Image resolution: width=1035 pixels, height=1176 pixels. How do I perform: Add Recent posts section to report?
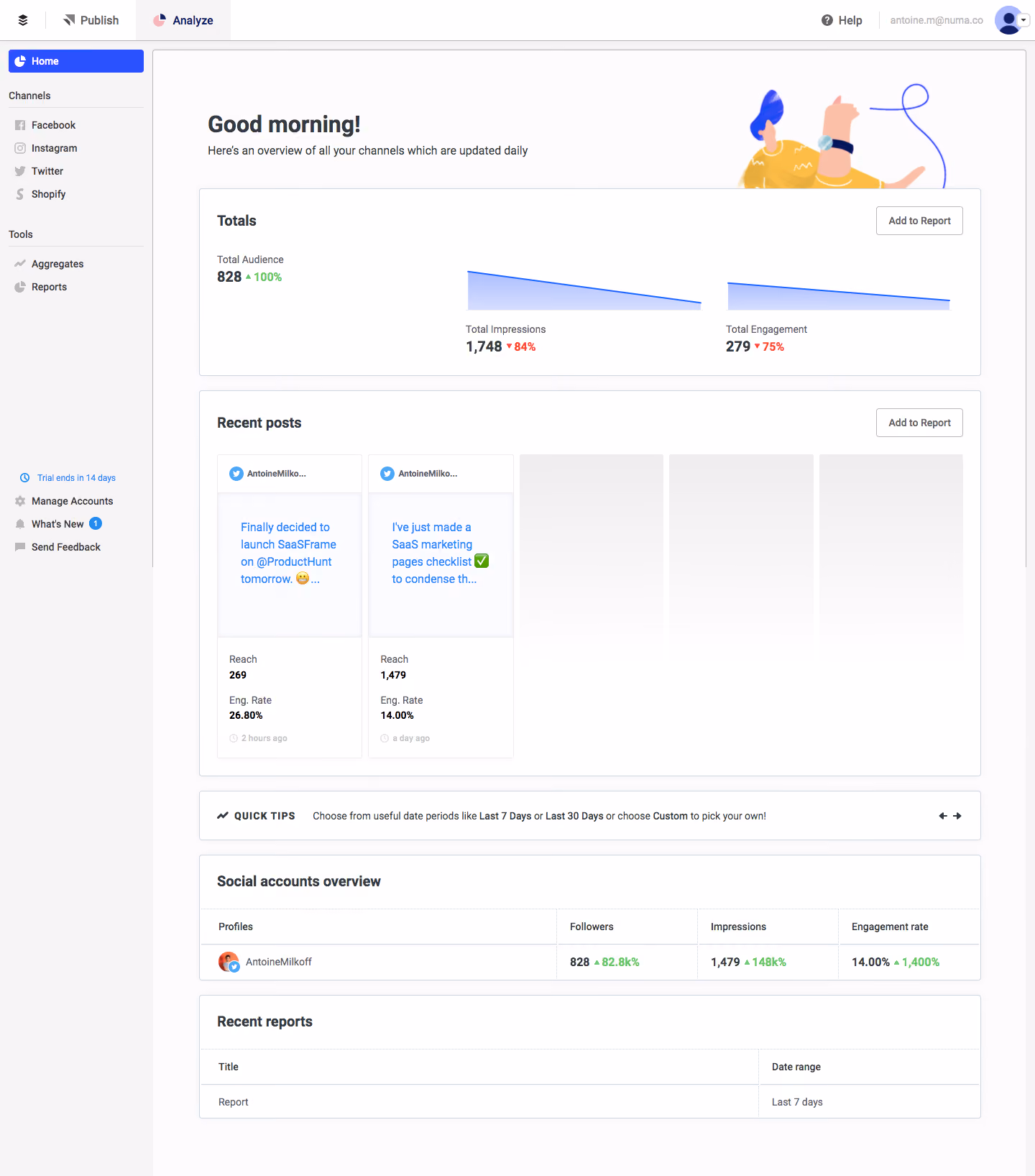coord(919,423)
